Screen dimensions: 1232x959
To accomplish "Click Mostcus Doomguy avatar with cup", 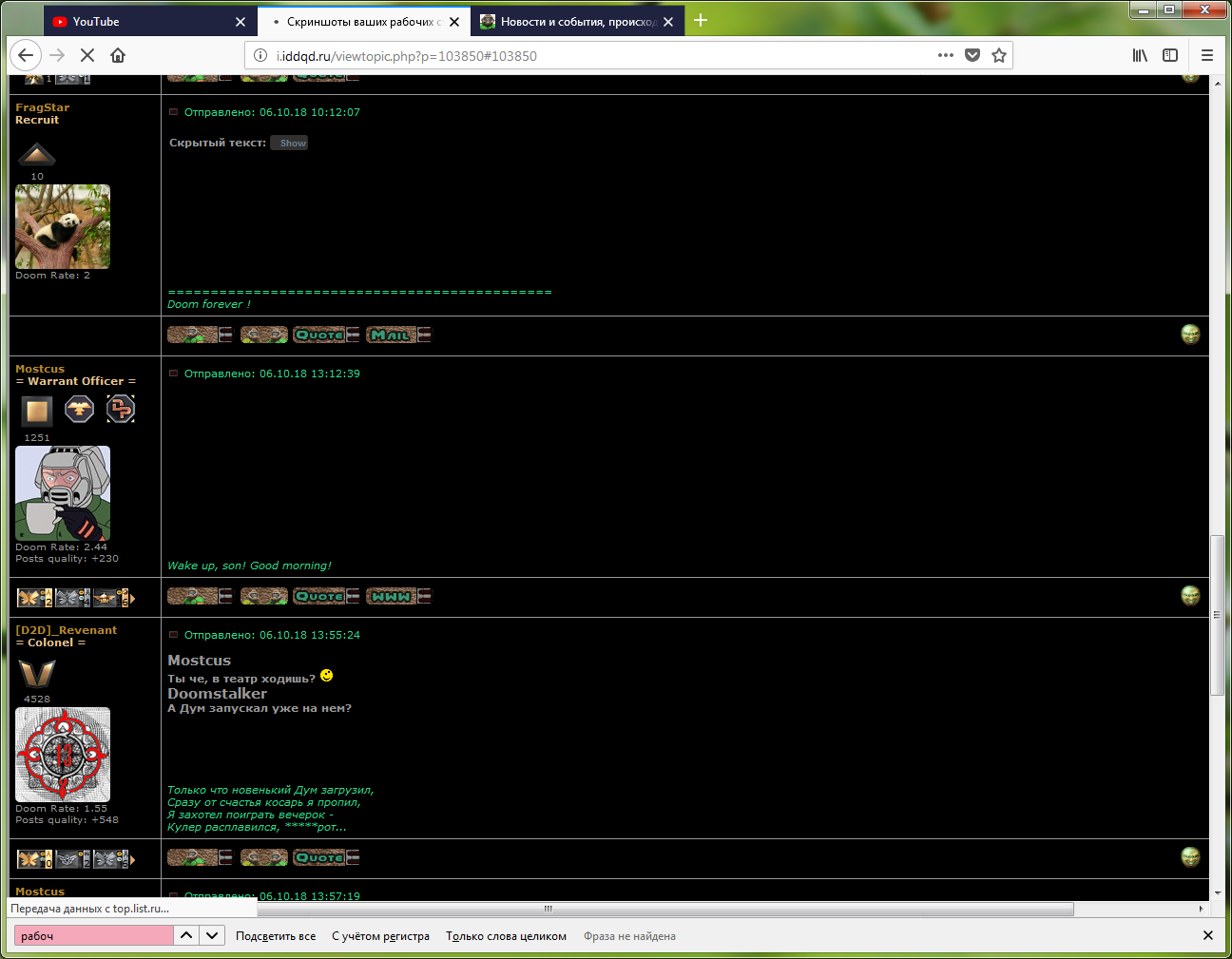I will (x=63, y=493).
